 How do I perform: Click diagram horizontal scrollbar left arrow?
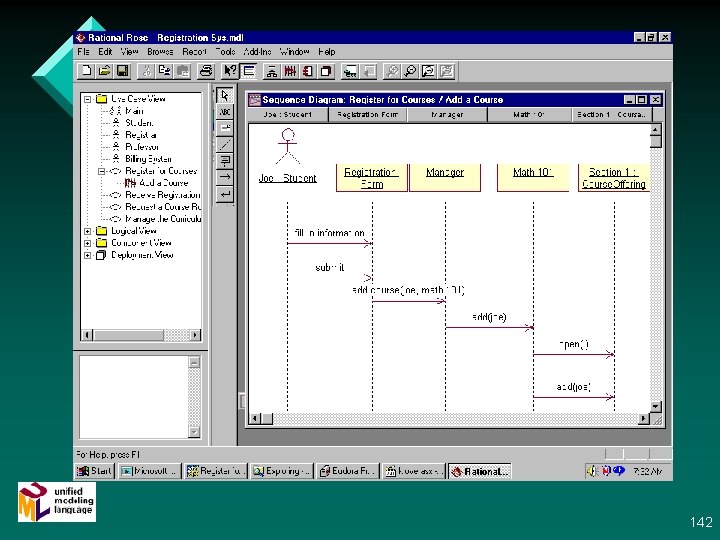click(255, 418)
